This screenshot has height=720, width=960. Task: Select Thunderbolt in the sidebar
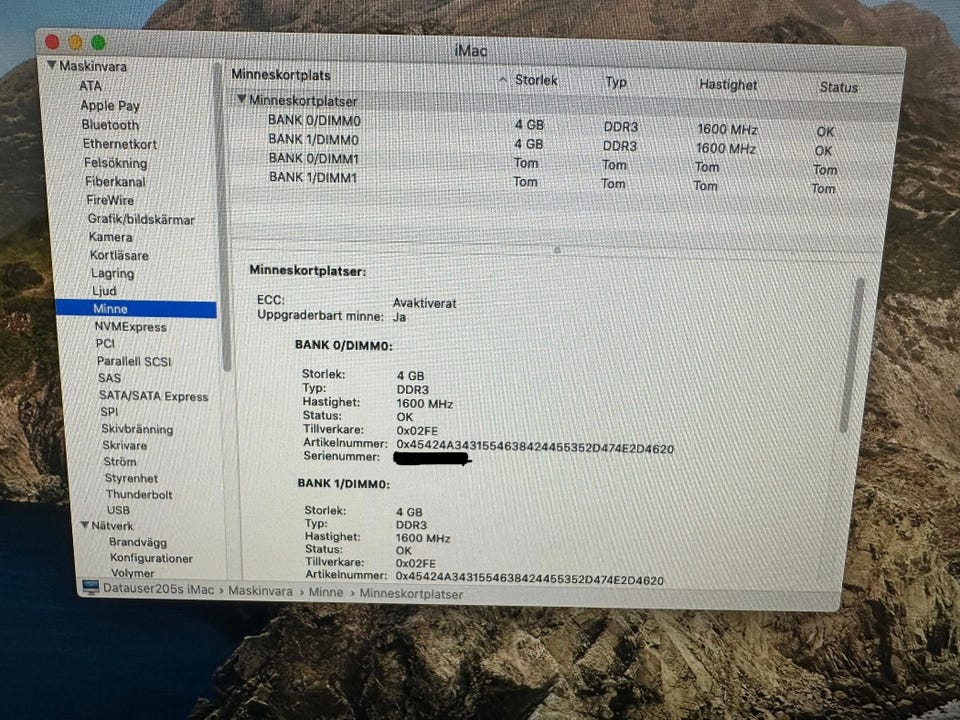[x=139, y=494]
